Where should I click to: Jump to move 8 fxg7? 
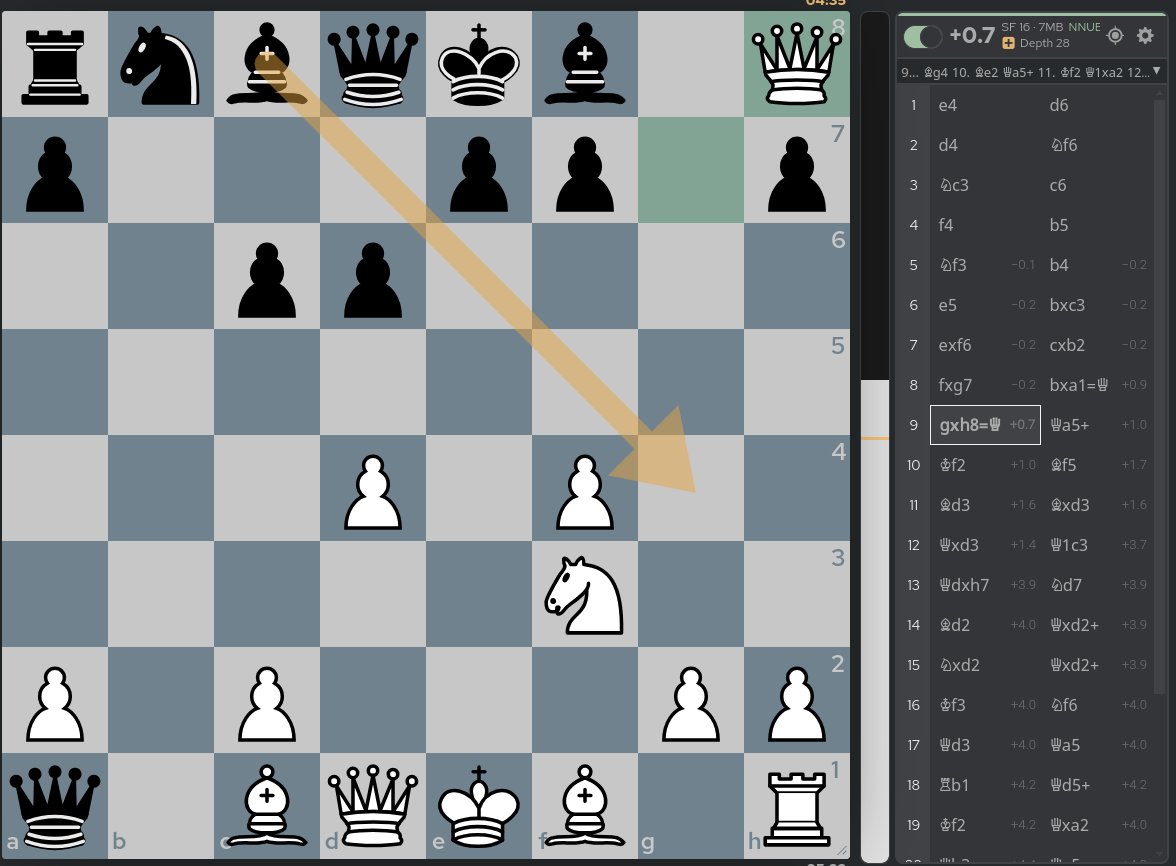(x=986, y=385)
